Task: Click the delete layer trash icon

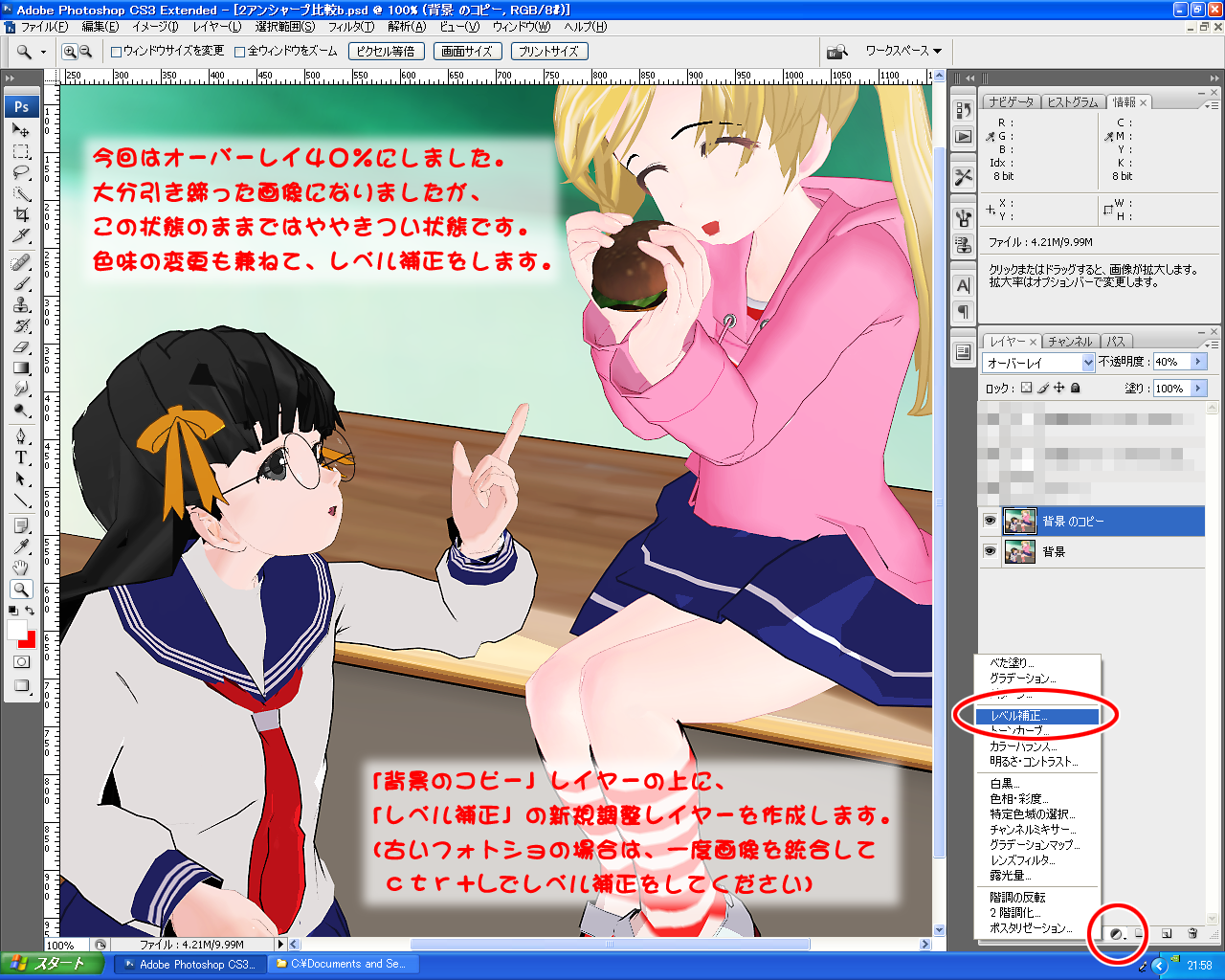Action: [1192, 933]
